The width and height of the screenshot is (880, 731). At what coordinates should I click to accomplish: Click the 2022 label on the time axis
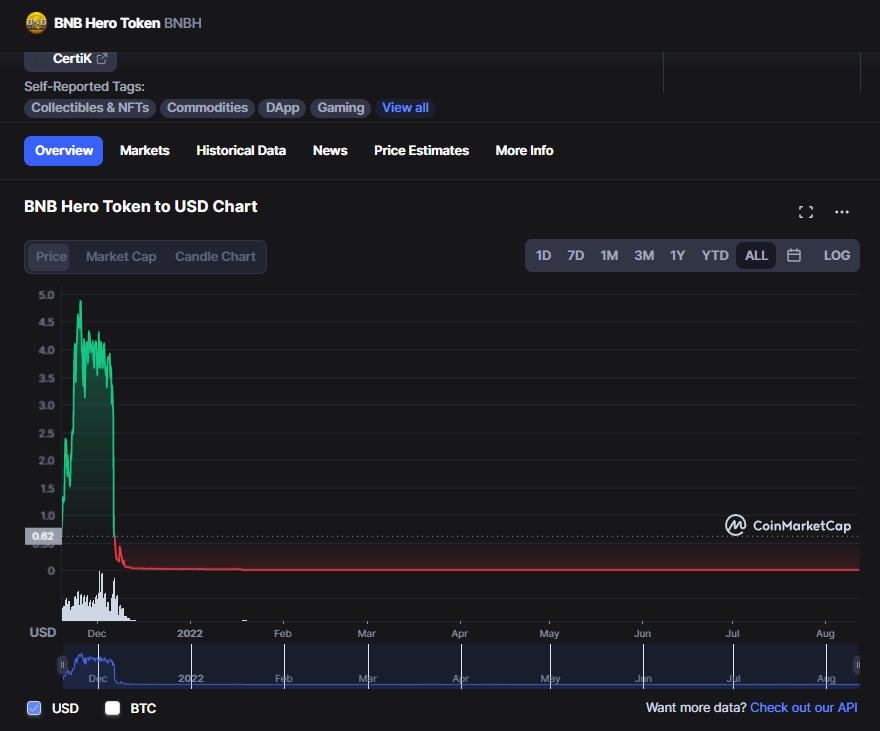pos(190,633)
